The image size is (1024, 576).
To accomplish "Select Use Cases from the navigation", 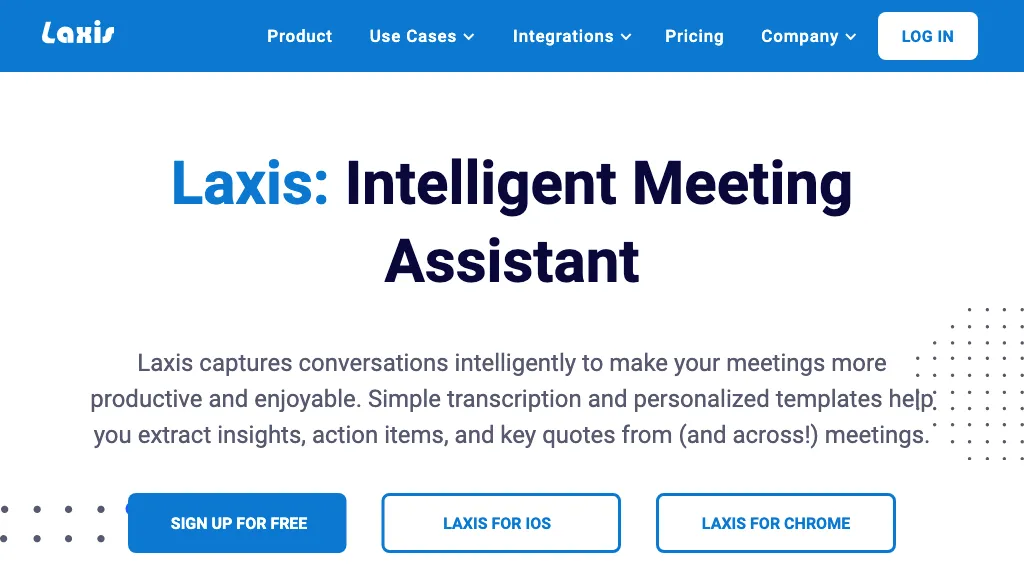I will 412,36.
